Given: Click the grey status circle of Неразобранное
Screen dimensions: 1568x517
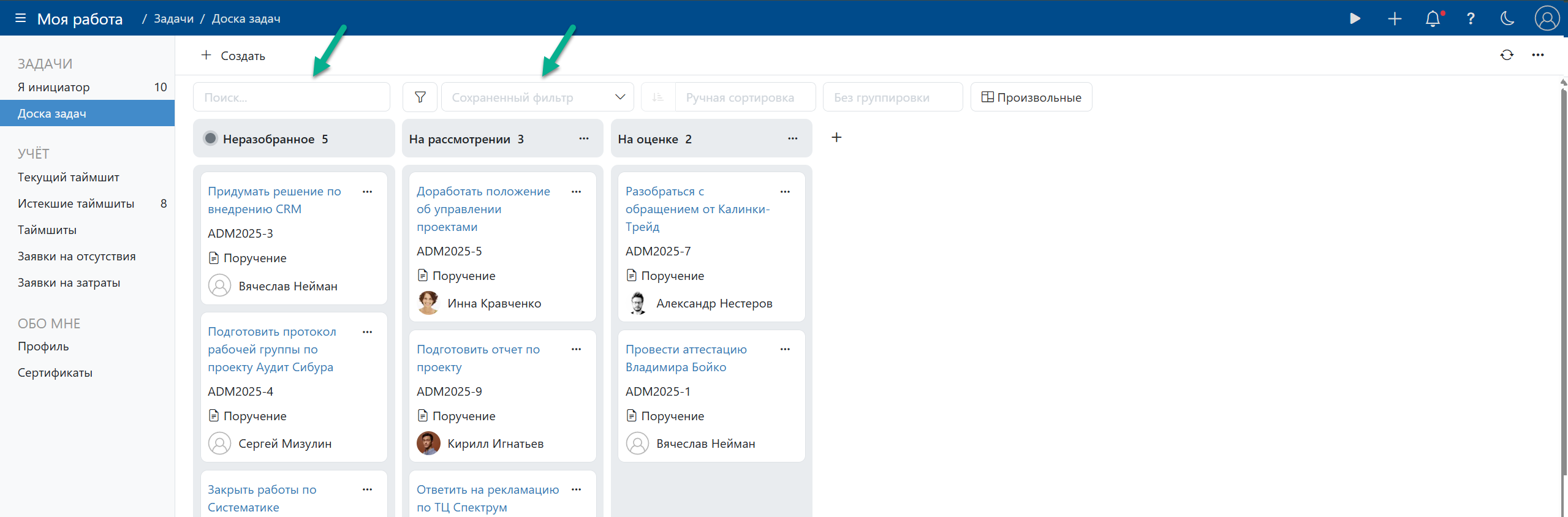Looking at the screenshot, I should click(x=210, y=138).
